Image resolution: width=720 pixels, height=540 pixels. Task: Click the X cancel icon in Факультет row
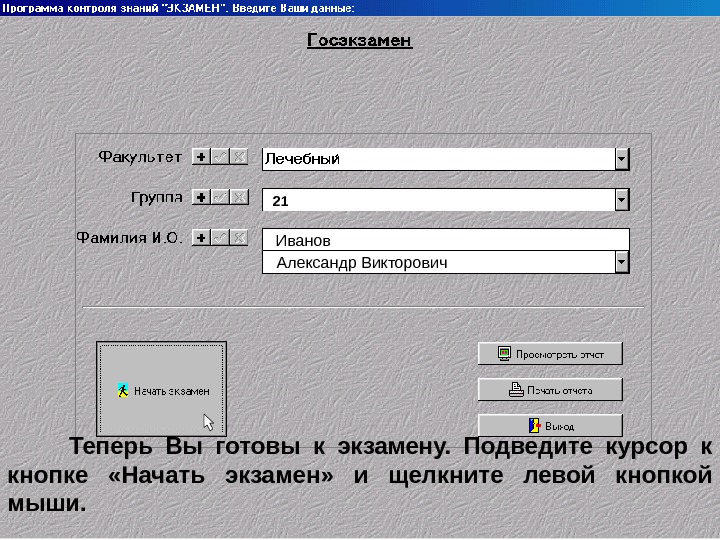click(x=239, y=157)
